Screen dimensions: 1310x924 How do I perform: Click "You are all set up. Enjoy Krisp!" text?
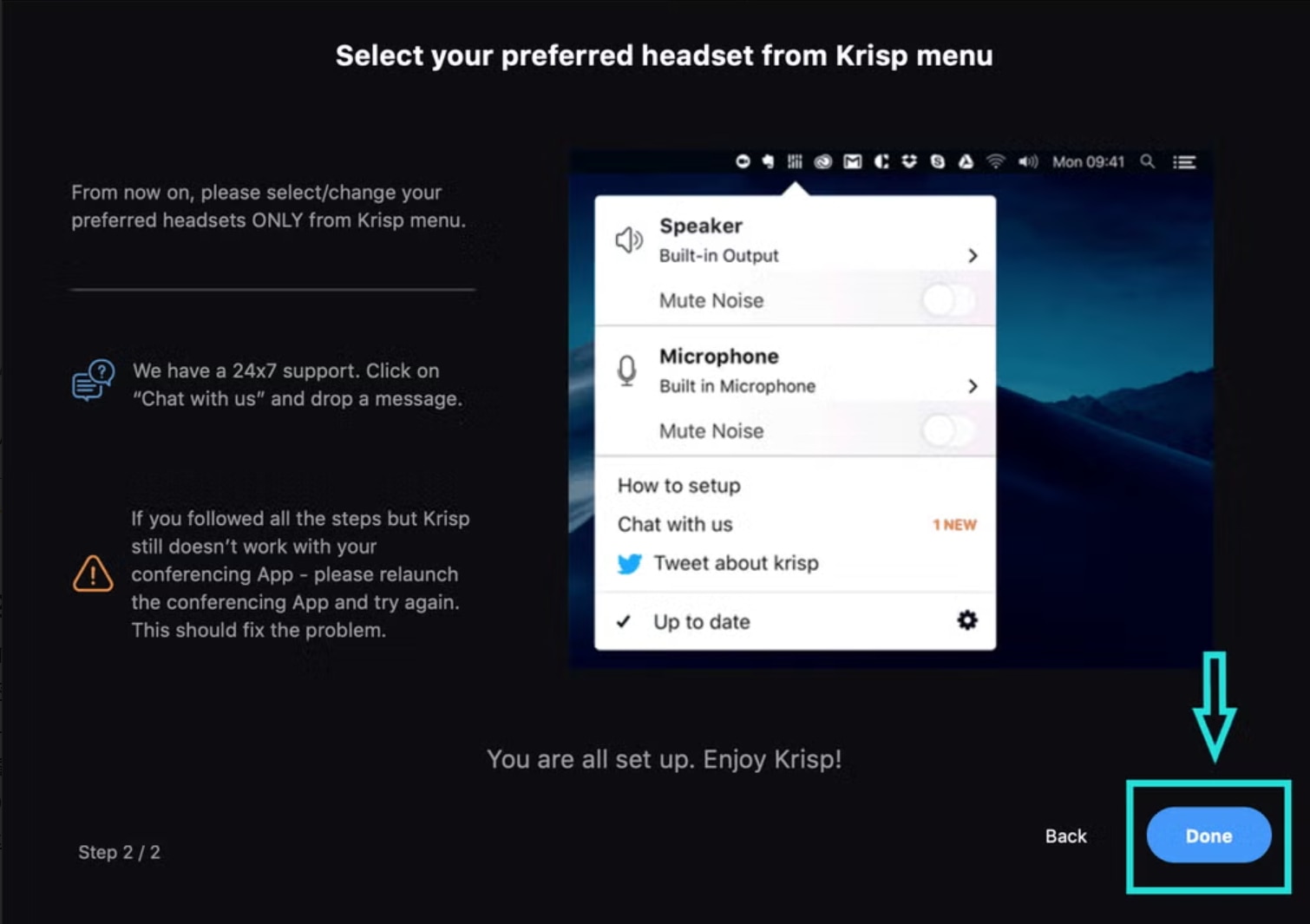[664, 759]
